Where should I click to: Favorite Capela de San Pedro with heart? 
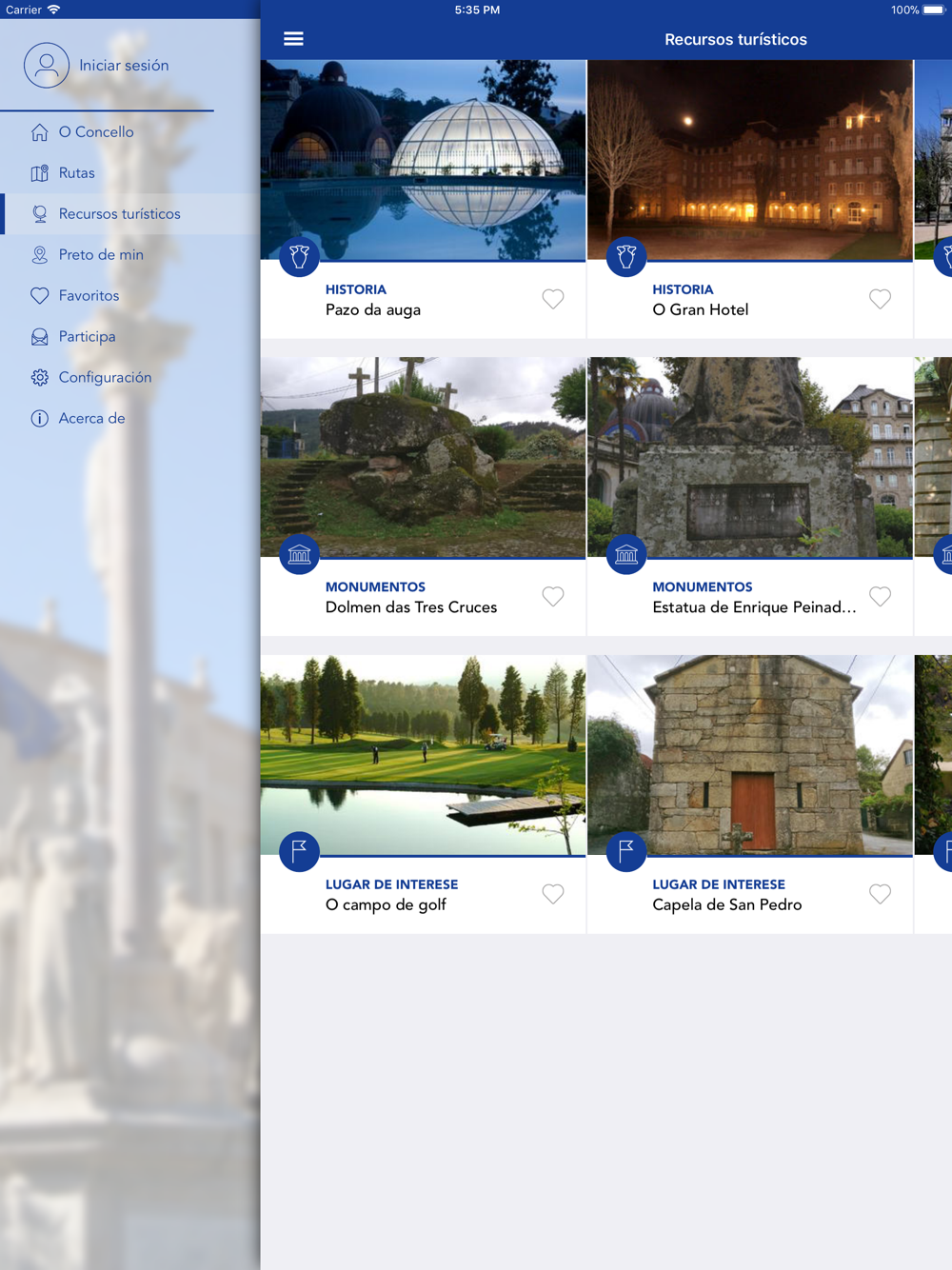point(881,894)
